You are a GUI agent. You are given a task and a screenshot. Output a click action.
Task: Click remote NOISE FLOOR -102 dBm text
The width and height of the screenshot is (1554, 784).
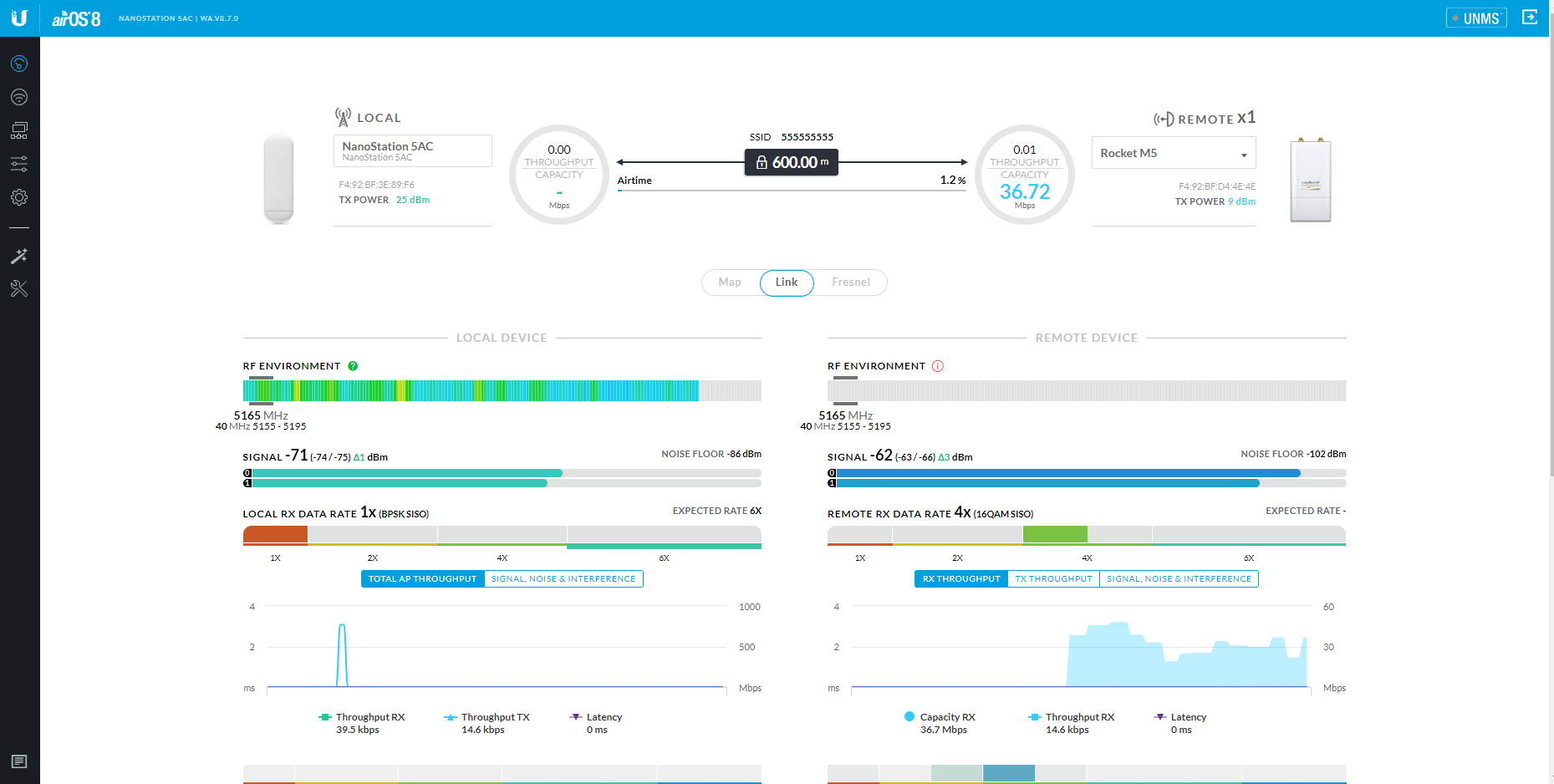coord(1293,454)
